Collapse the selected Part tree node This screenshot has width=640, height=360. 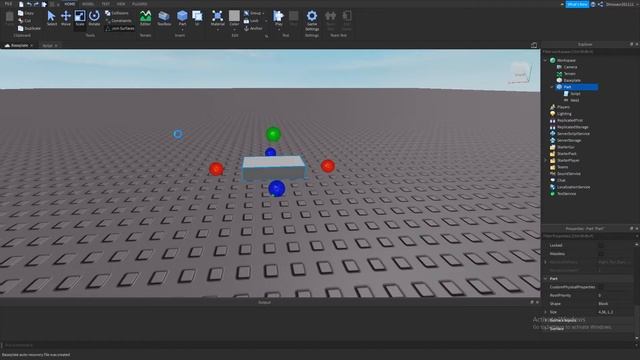552,87
